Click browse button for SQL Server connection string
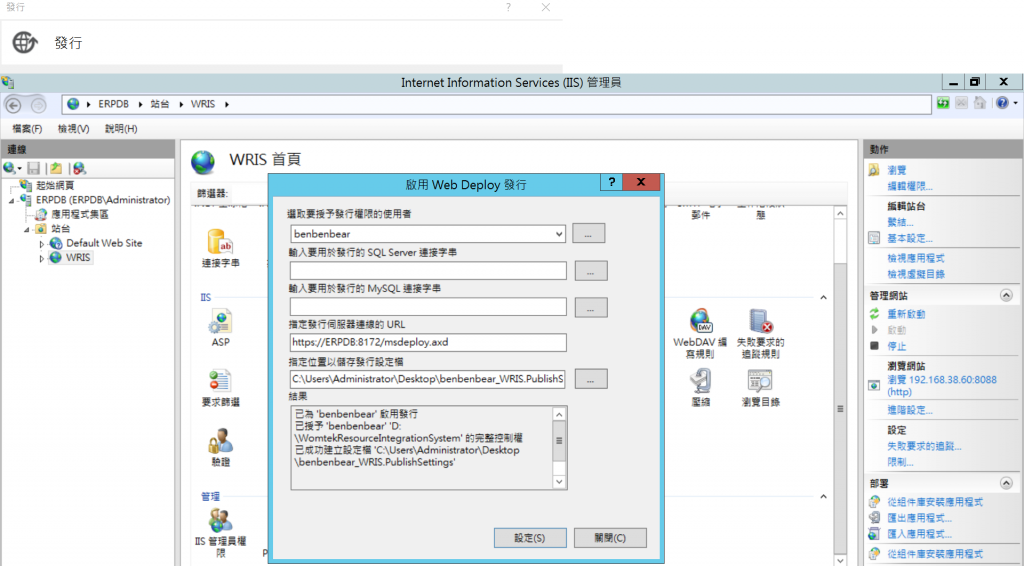Image resolution: width=1024 pixels, height=566 pixels. [x=591, y=271]
